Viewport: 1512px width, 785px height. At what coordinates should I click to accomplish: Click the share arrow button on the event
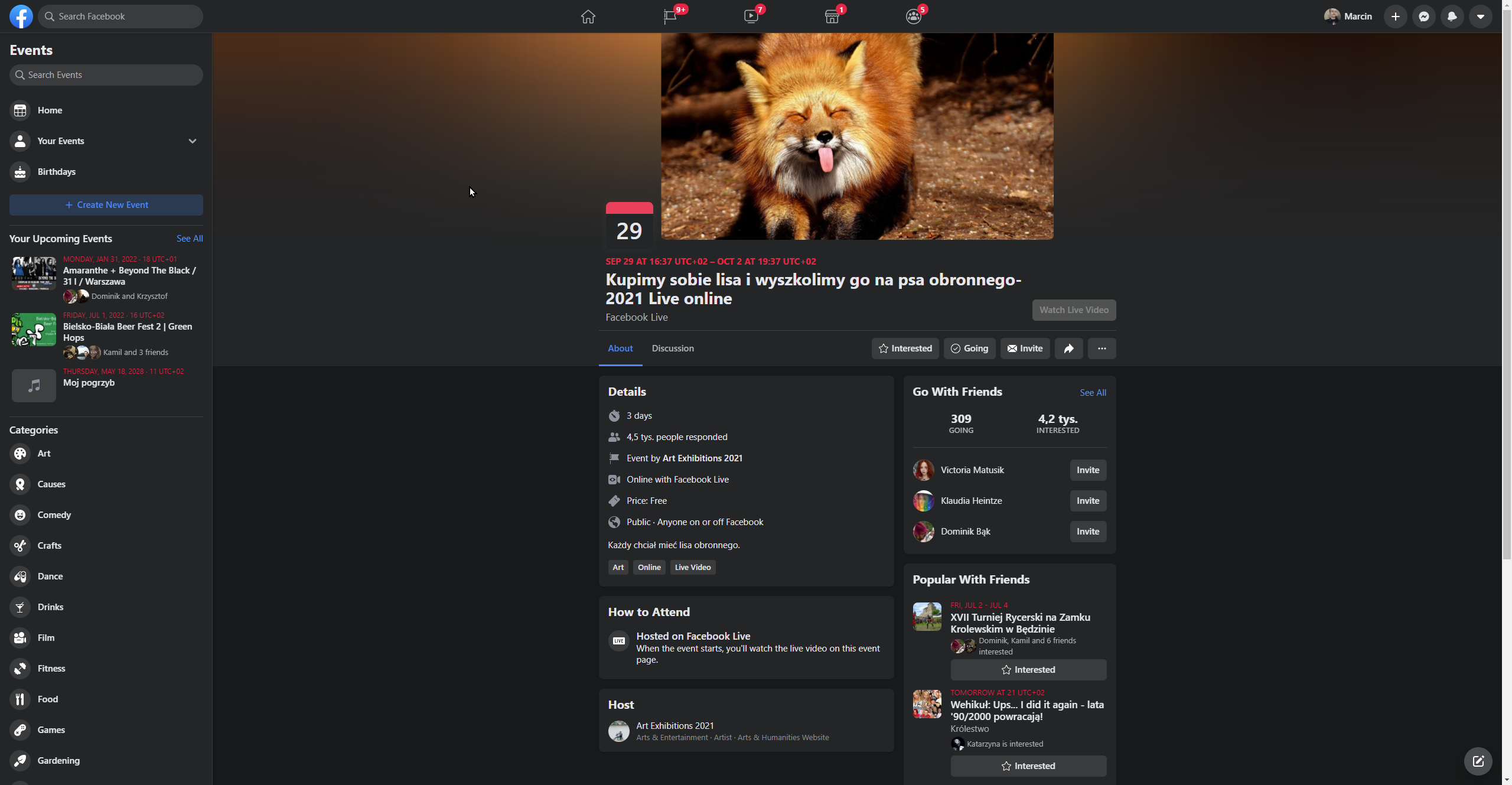(x=1068, y=348)
